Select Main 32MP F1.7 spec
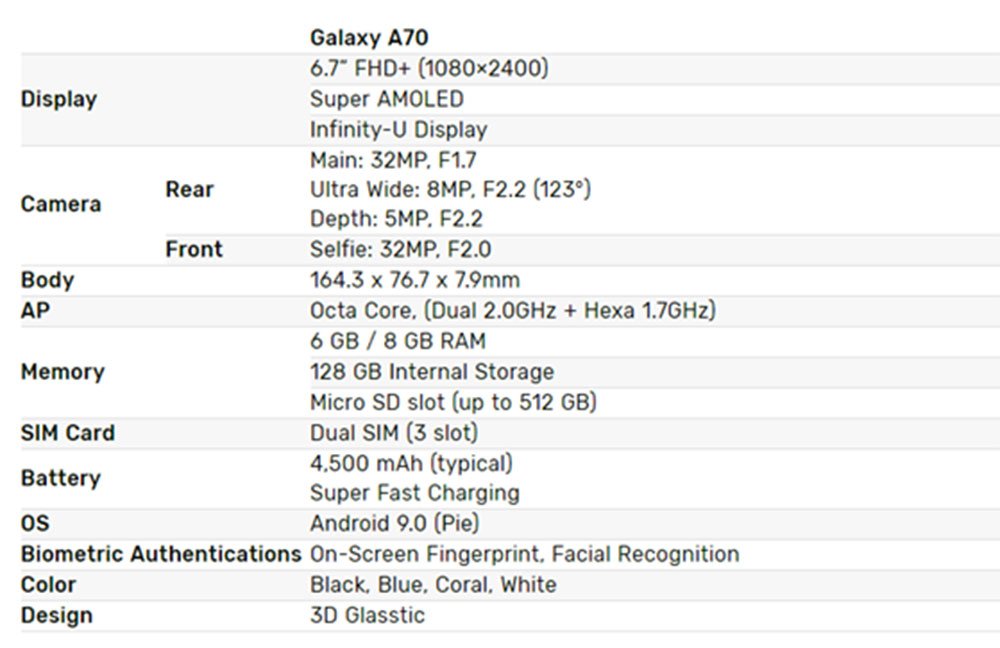 pos(393,160)
